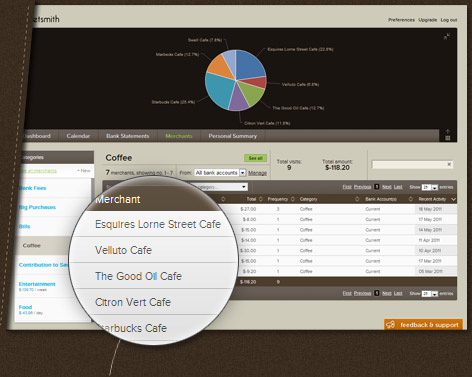Click the green See all button
Image resolution: width=472 pixels, height=377 pixels.
tap(255, 158)
